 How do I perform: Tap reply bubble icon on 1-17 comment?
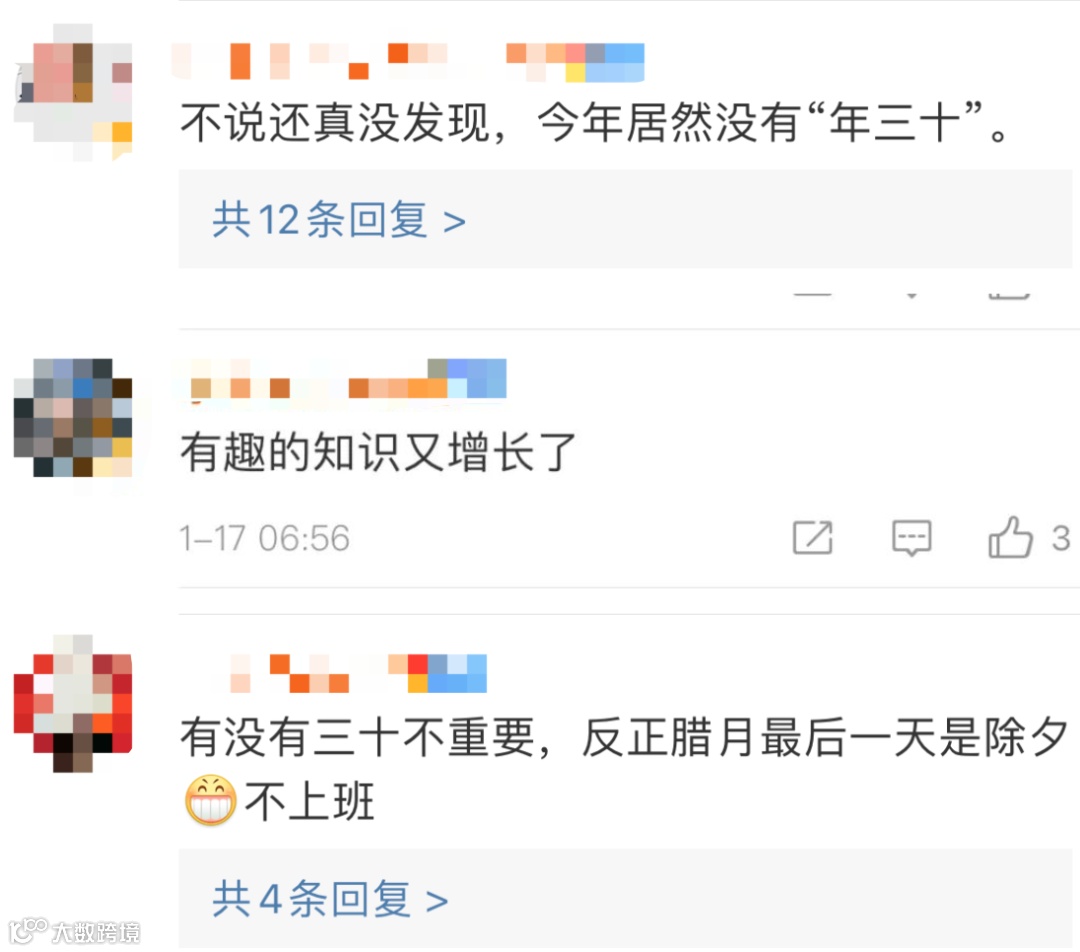pyautogui.click(x=911, y=538)
